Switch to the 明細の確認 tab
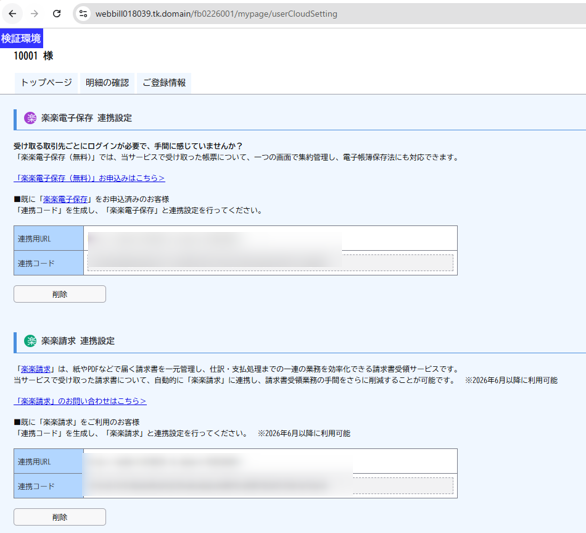Image resolution: width=586 pixels, height=533 pixels. coord(107,83)
